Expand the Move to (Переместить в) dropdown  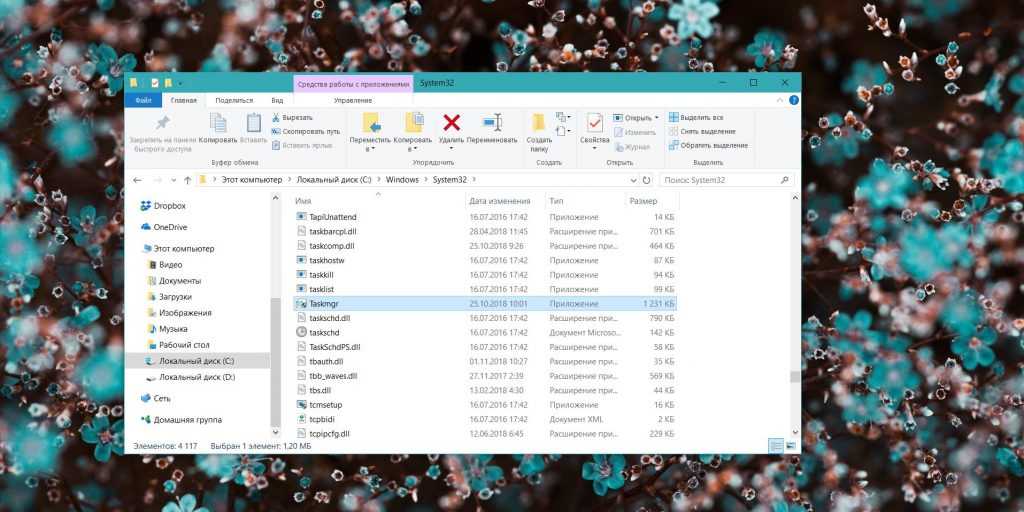370,149
